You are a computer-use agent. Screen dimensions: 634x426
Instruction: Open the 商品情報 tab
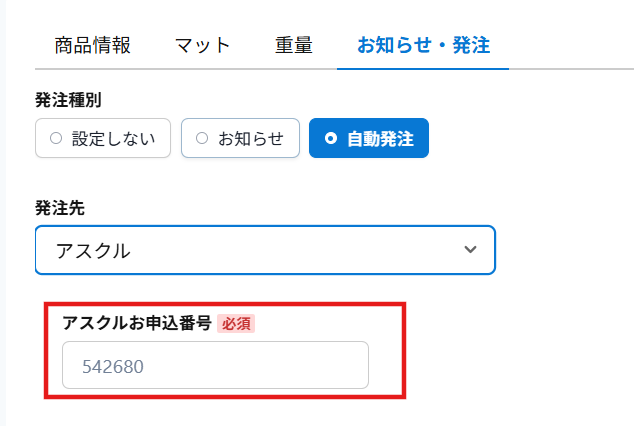[93, 45]
